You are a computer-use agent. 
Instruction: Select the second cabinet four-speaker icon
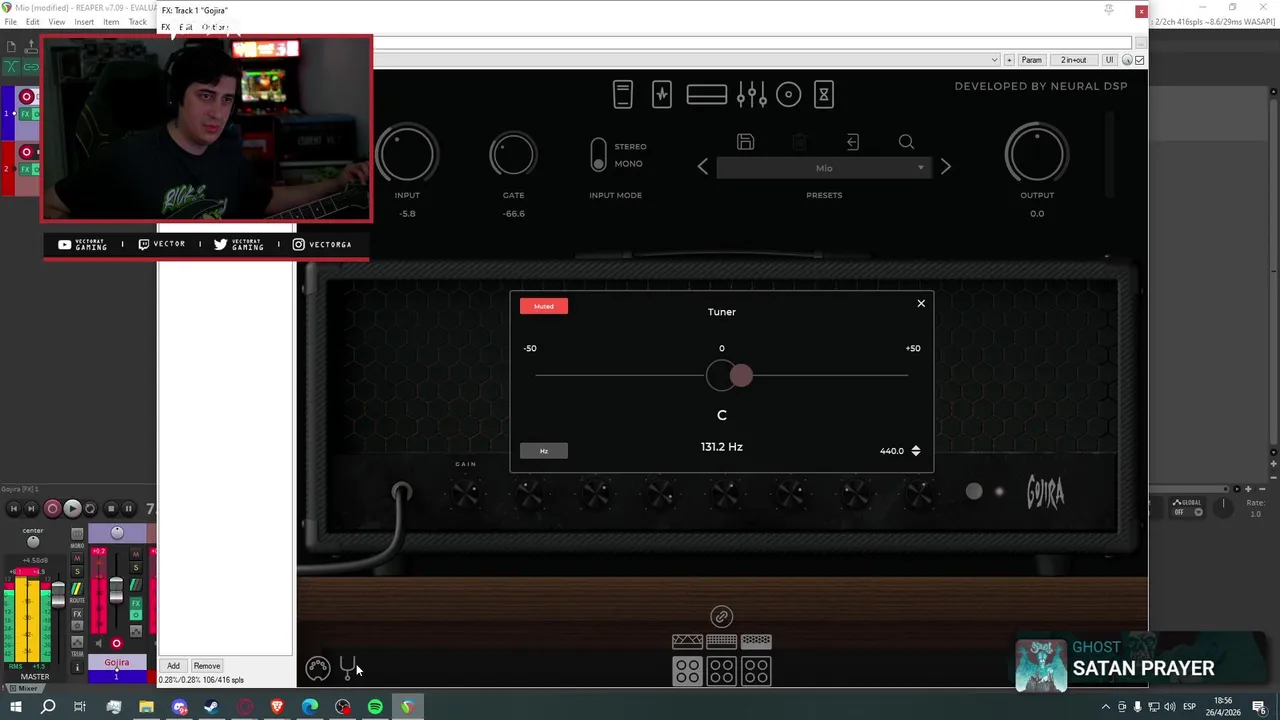(721, 671)
